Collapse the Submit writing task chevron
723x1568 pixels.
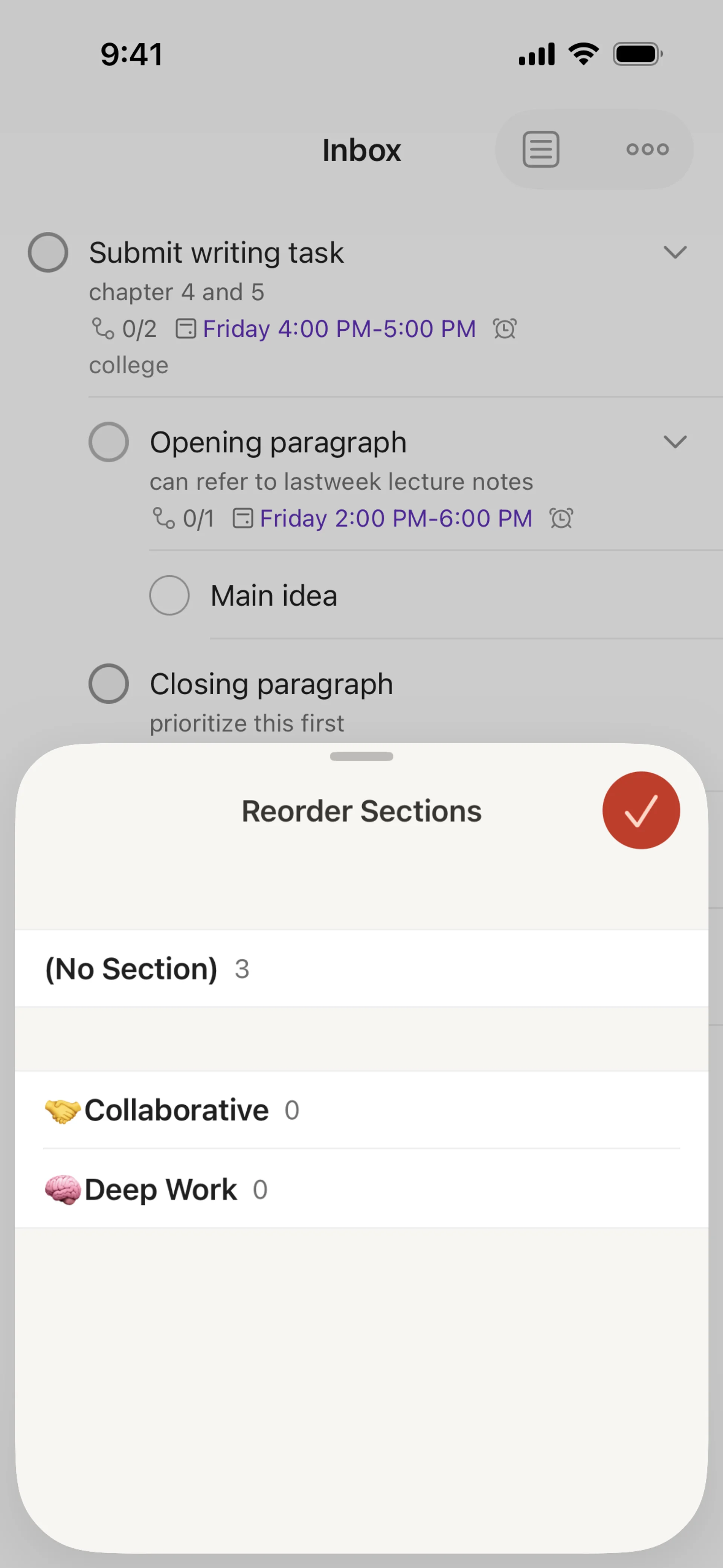coord(675,253)
